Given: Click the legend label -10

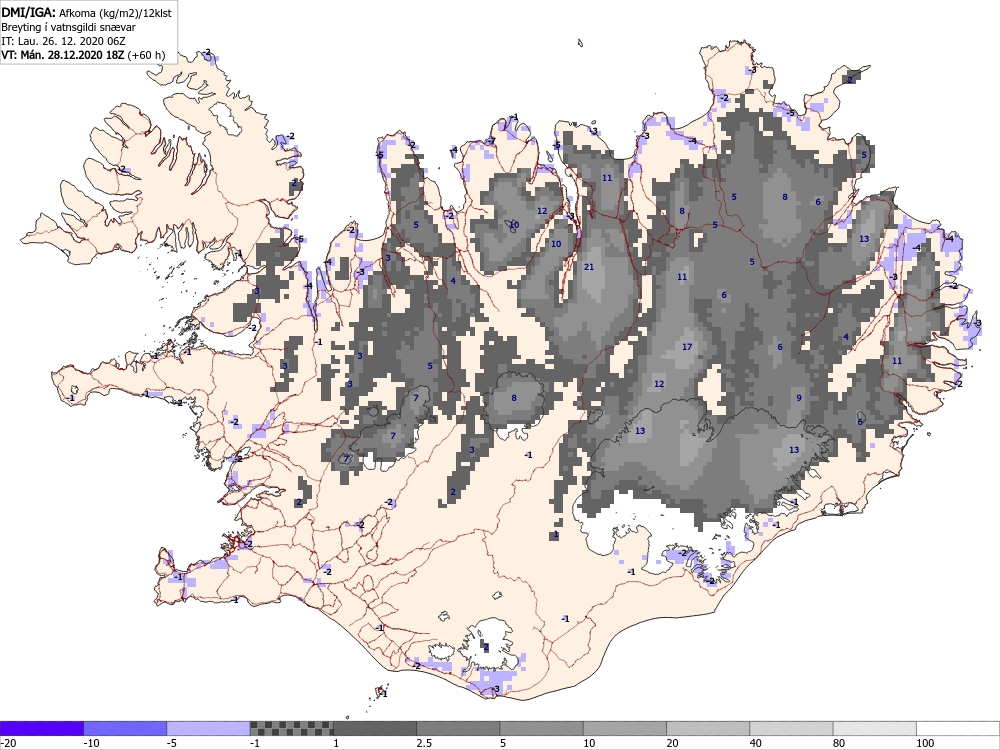Looking at the screenshot, I should click(x=92, y=744).
